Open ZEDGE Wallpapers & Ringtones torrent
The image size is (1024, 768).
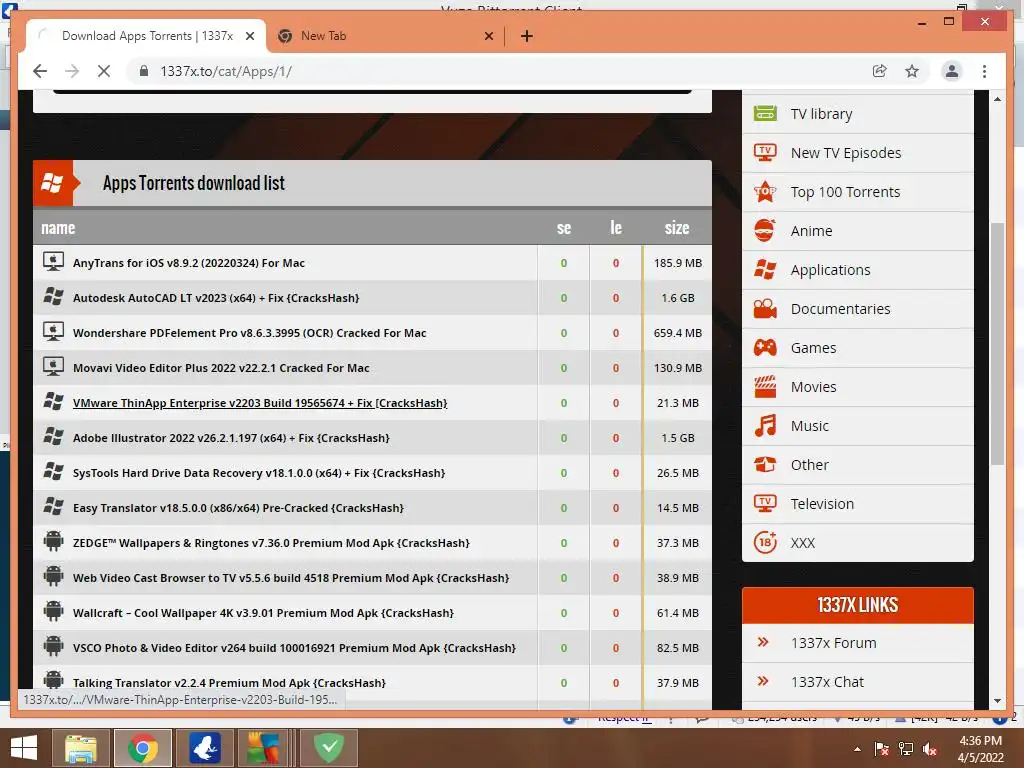coord(271,543)
